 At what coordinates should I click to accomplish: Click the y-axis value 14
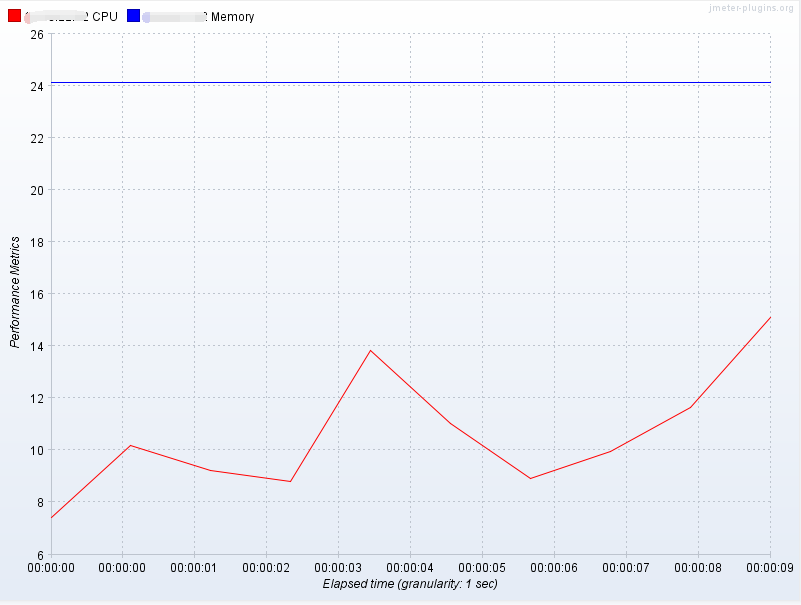click(x=37, y=346)
